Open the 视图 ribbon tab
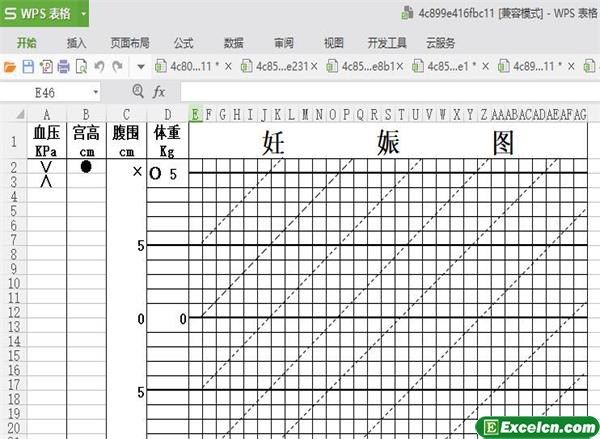 (x=334, y=43)
